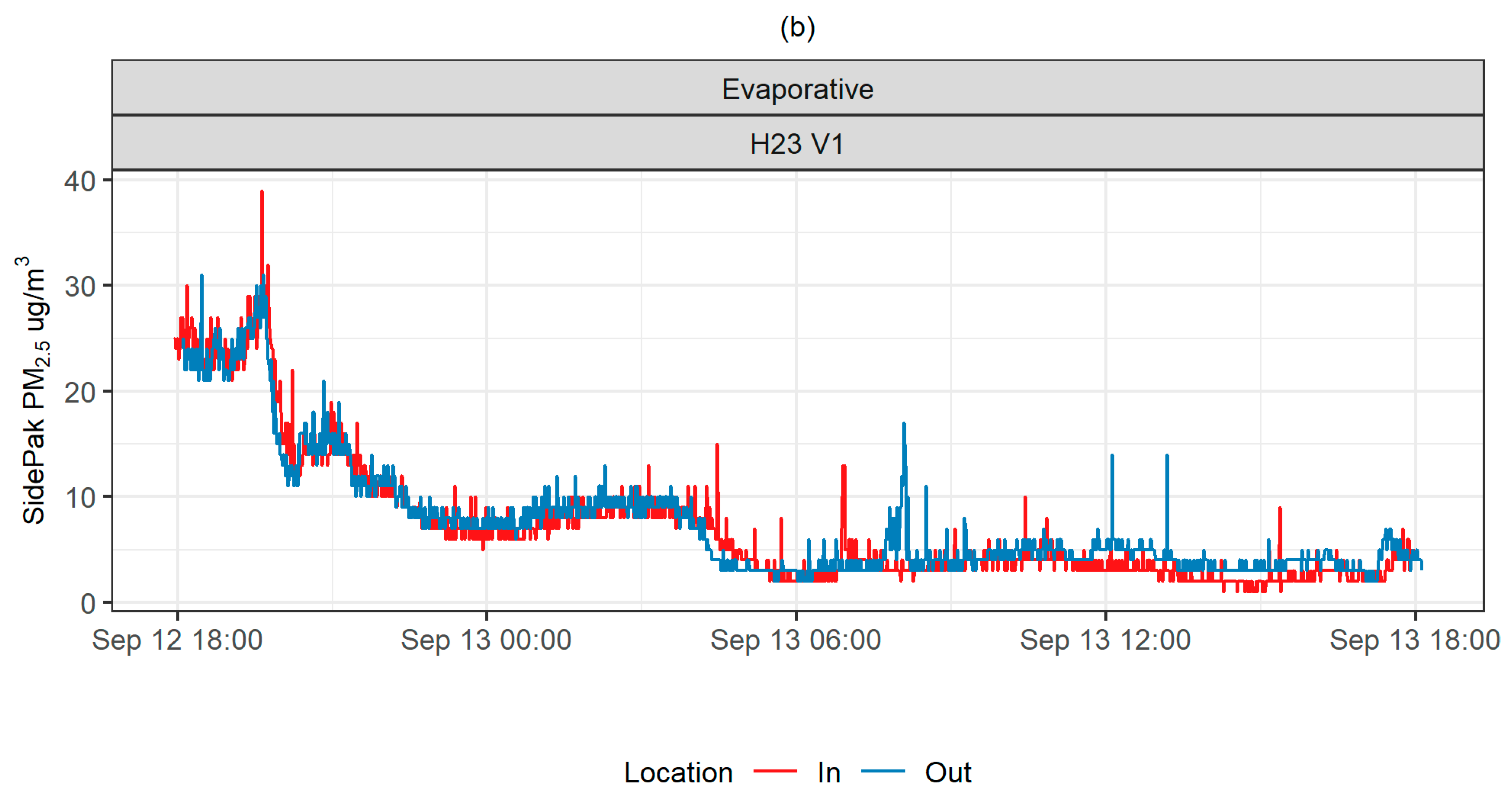This screenshot has height=795, width=1512.
Task: Click the 'H23 V1' facet strip header
Action: pyautogui.click(x=797, y=144)
